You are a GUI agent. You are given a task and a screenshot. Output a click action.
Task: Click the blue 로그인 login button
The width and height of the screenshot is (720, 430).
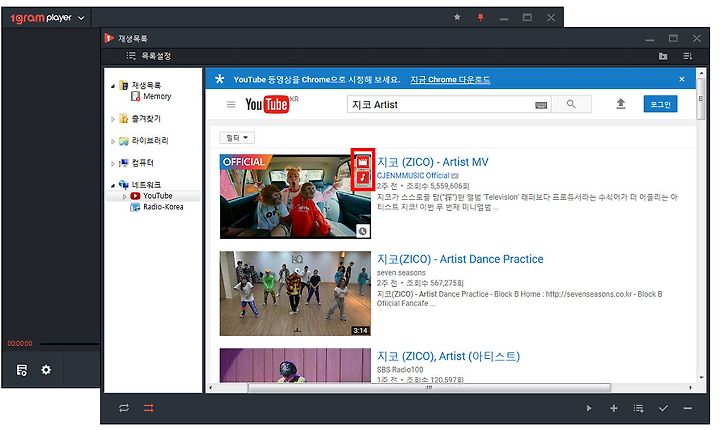pos(660,104)
